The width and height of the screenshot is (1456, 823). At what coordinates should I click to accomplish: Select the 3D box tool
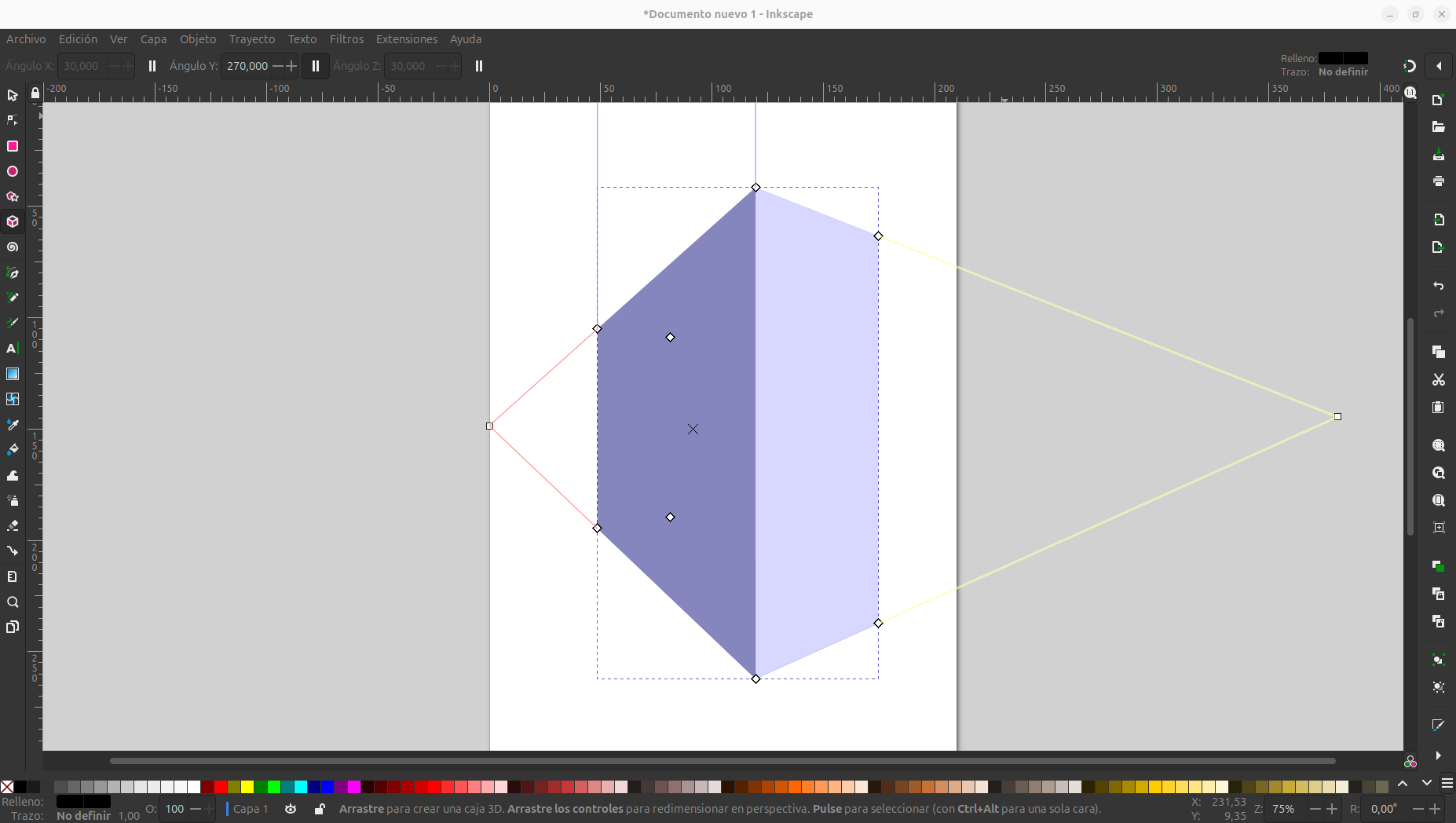point(13,221)
